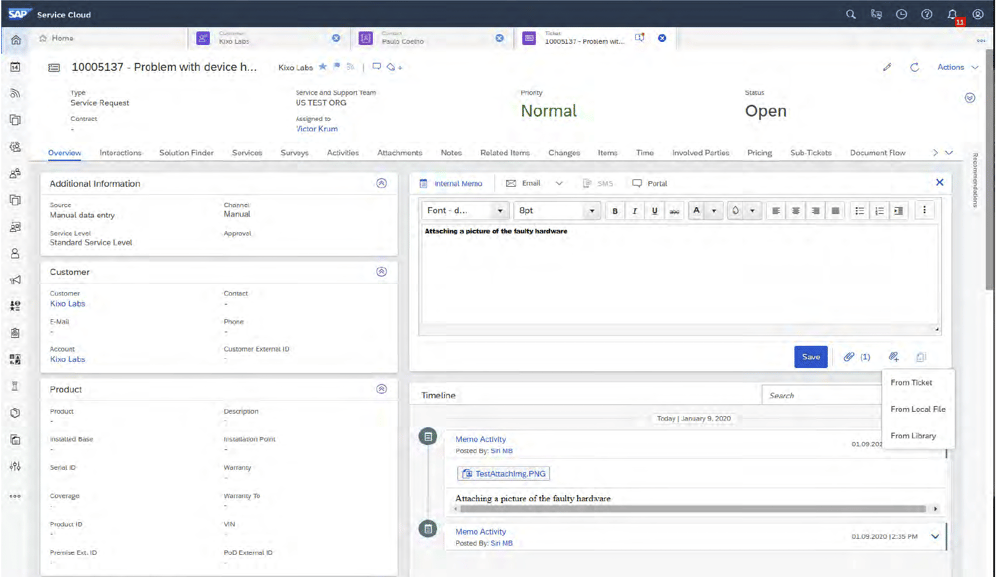Click the home icon in left sidebar
1000x577 pixels.
15,40
